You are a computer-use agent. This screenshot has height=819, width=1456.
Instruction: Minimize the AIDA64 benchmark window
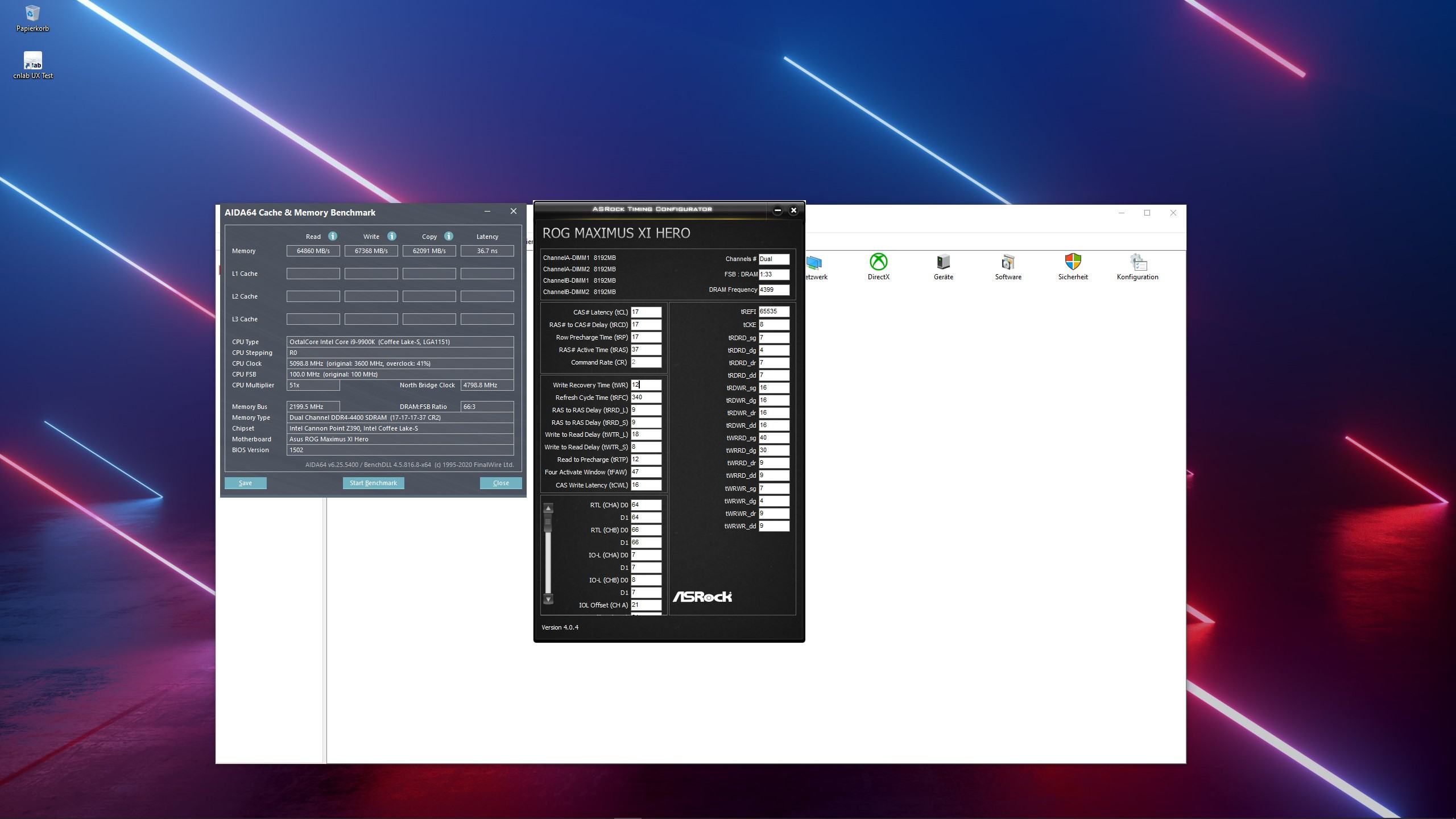(487, 212)
